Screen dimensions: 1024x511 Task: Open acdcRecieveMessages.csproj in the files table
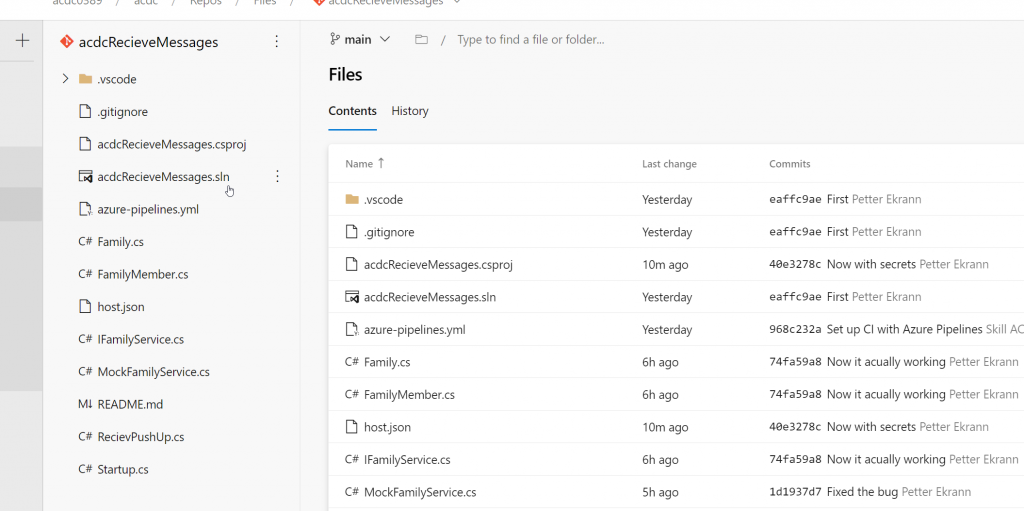[x=438, y=265]
